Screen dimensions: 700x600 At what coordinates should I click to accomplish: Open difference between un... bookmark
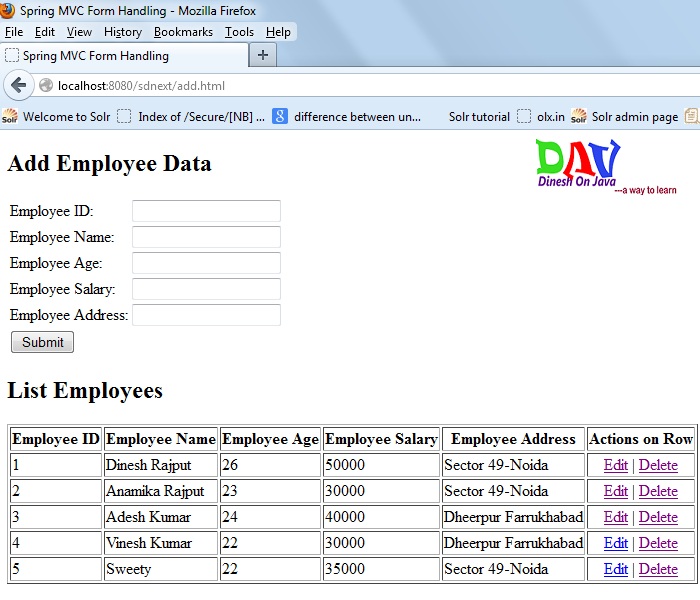click(x=347, y=117)
